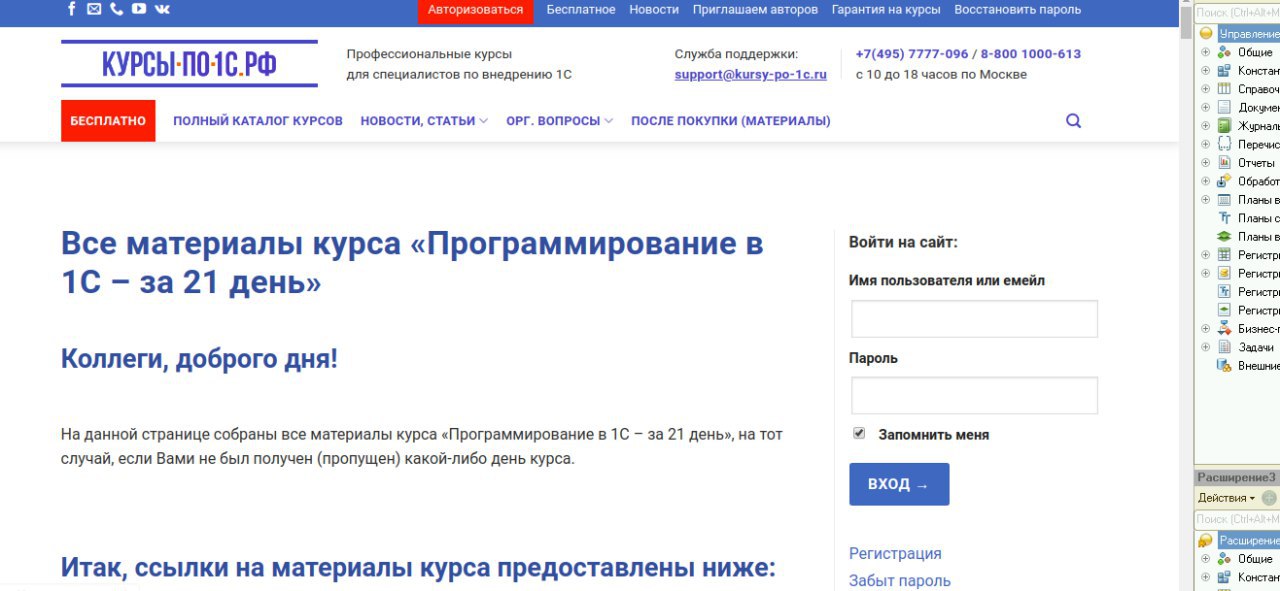Click the Бизнес-процессы icon in tree
The height and width of the screenshot is (591, 1280).
1224,328
